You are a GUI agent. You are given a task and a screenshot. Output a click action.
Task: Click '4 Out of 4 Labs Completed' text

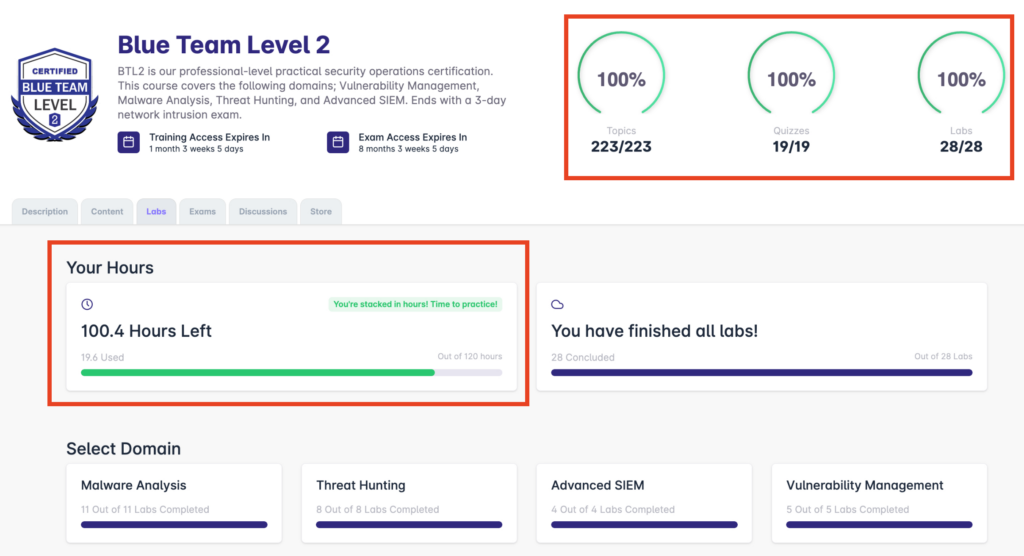click(x=613, y=510)
